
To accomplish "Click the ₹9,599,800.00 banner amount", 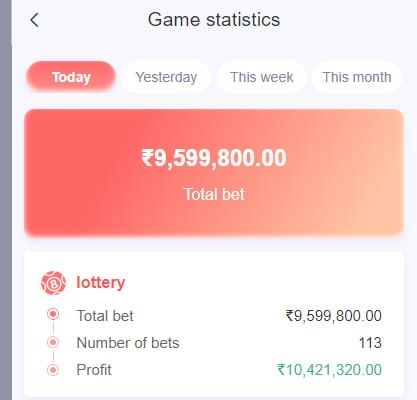I will click(x=214, y=158).
